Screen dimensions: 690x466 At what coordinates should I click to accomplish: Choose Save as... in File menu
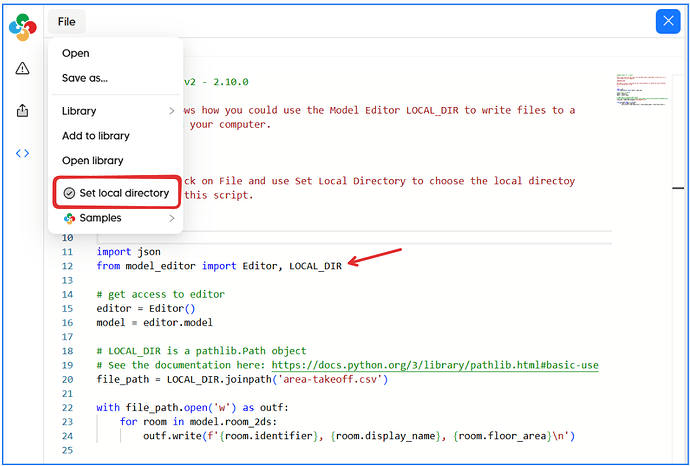(x=85, y=78)
